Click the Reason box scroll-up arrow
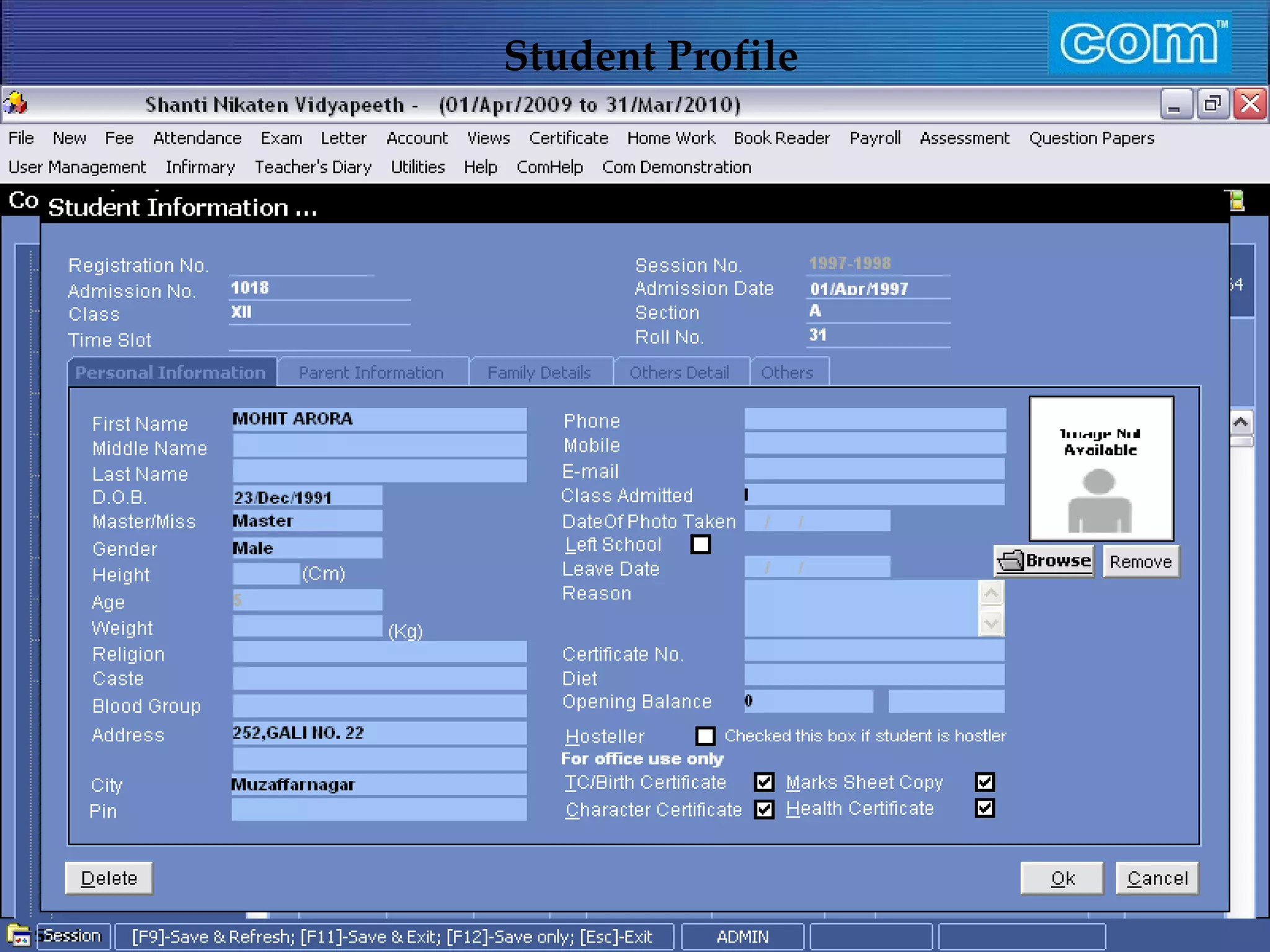Image resolution: width=1270 pixels, height=952 pixels. click(x=991, y=594)
